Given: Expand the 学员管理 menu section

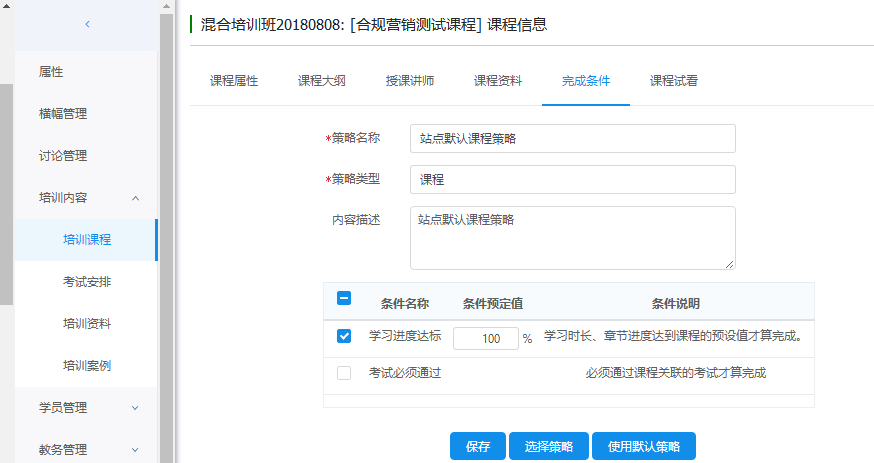Looking at the screenshot, I should point(136,408).
